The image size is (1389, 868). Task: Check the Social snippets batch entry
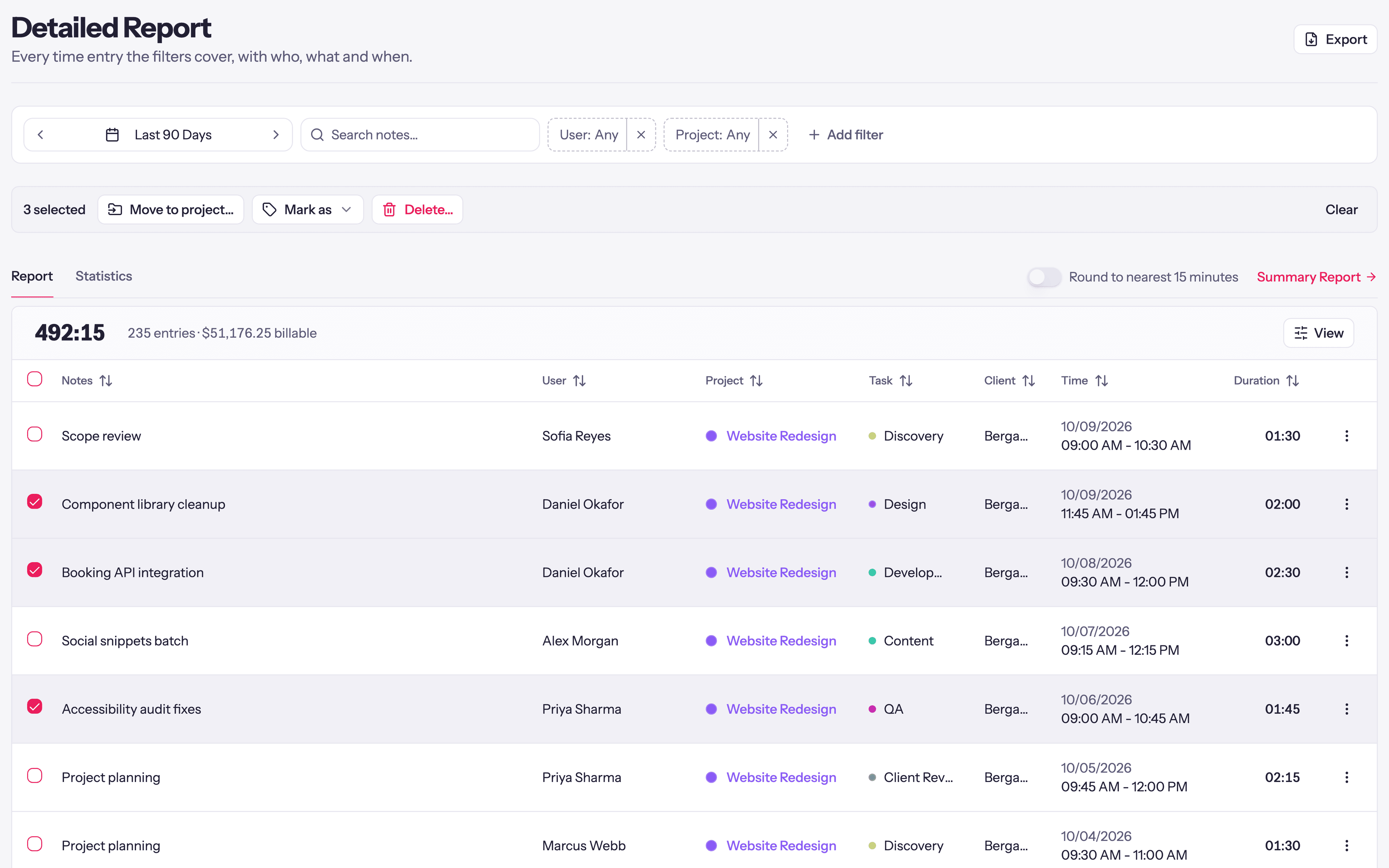(34, 639)
